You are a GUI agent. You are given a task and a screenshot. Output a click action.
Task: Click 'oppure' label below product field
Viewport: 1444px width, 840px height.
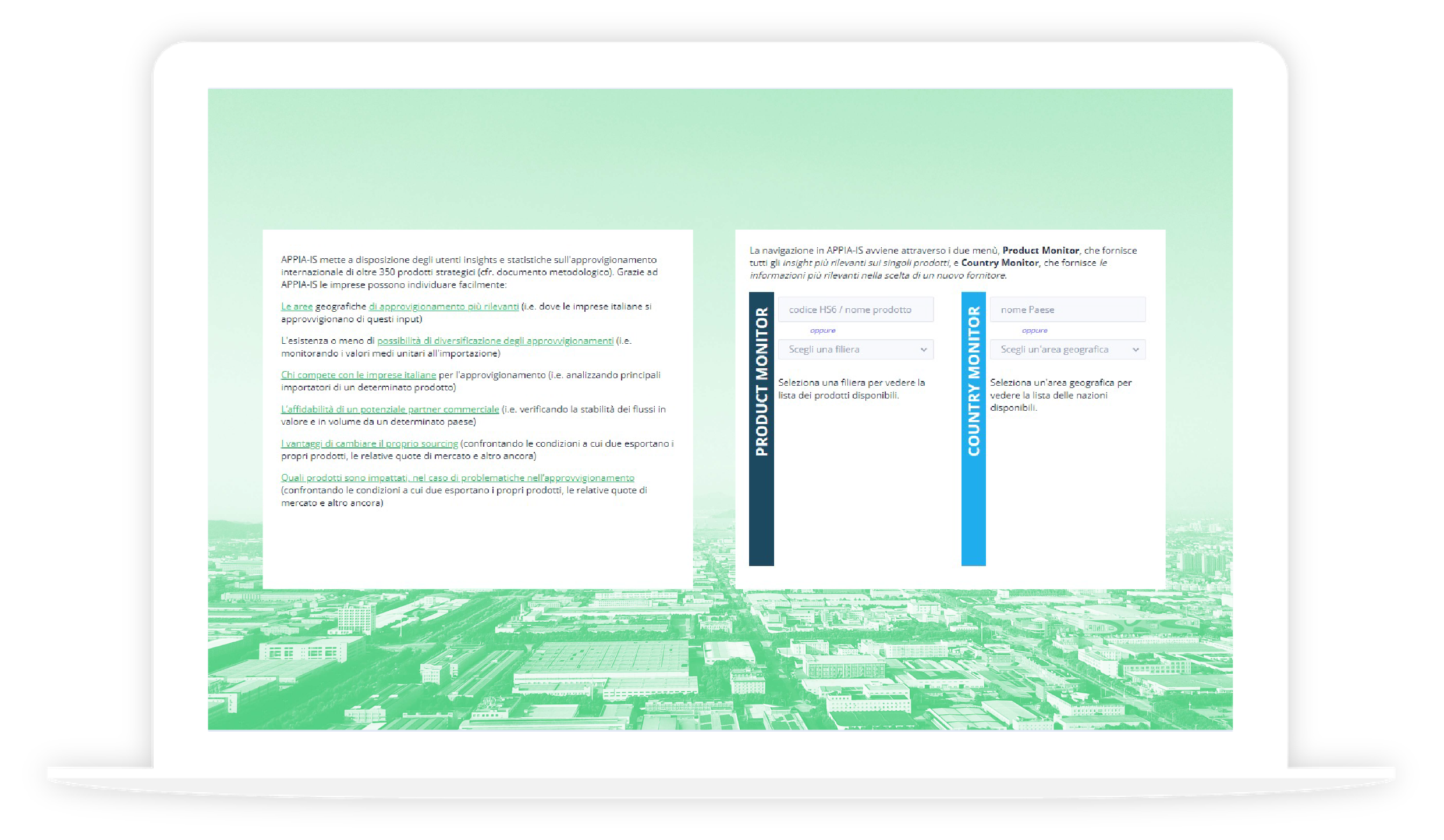(x=822, y=330)
